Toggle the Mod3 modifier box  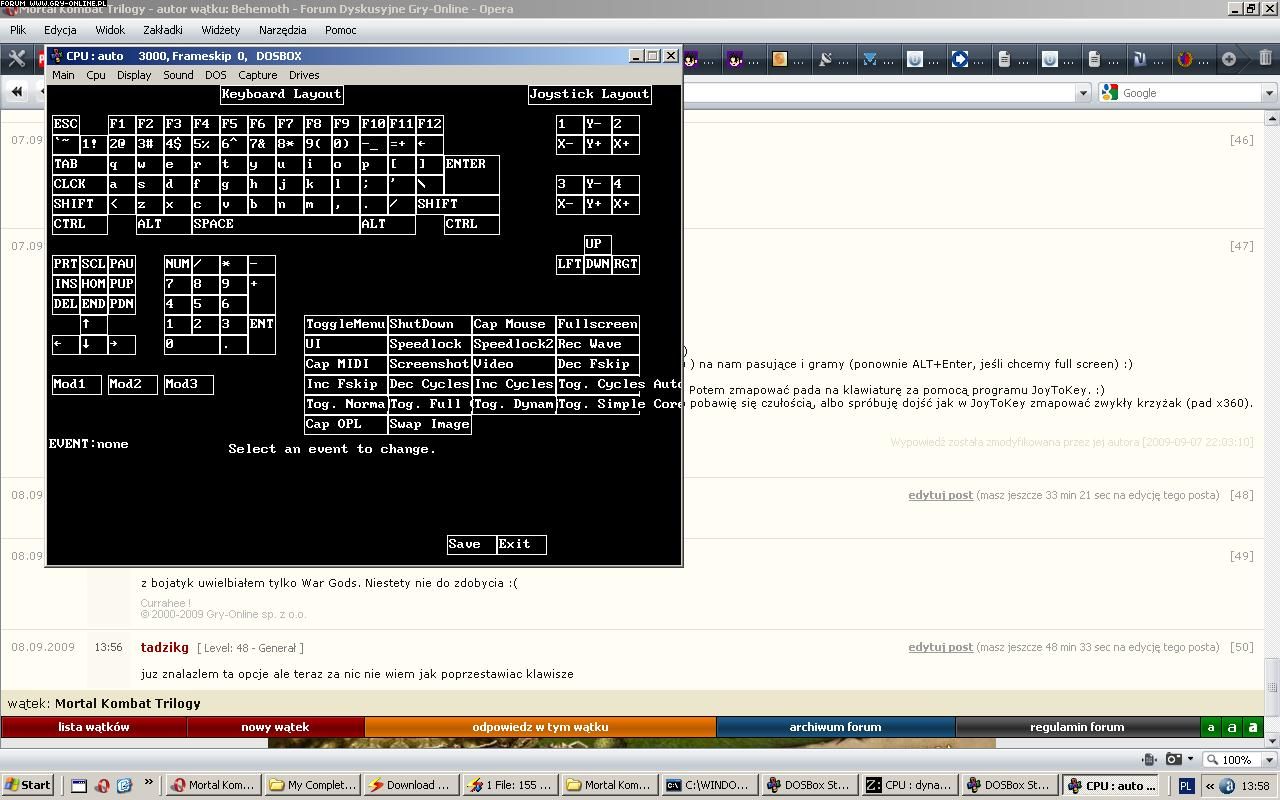188,384
